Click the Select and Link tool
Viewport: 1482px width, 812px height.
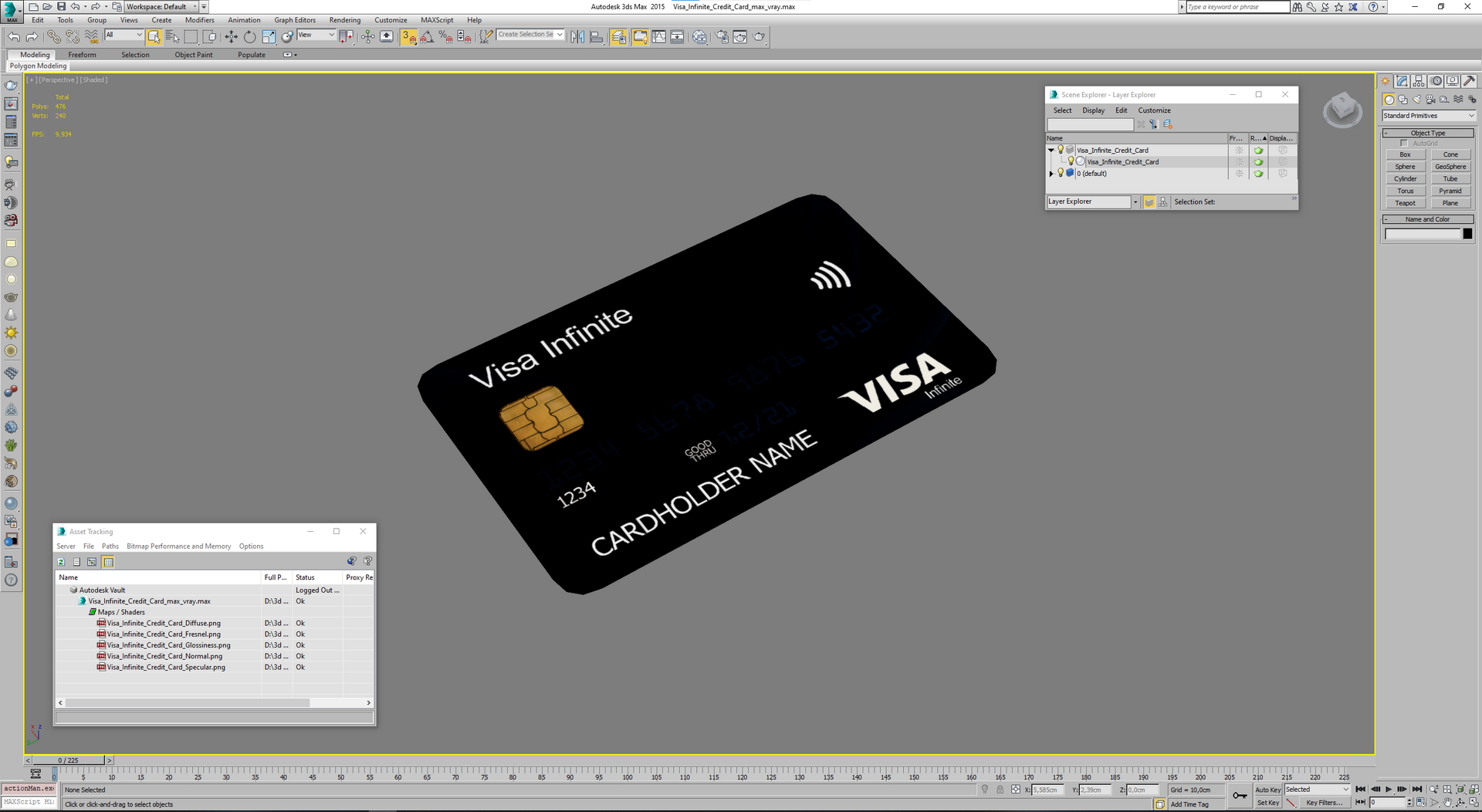(53, 36)
